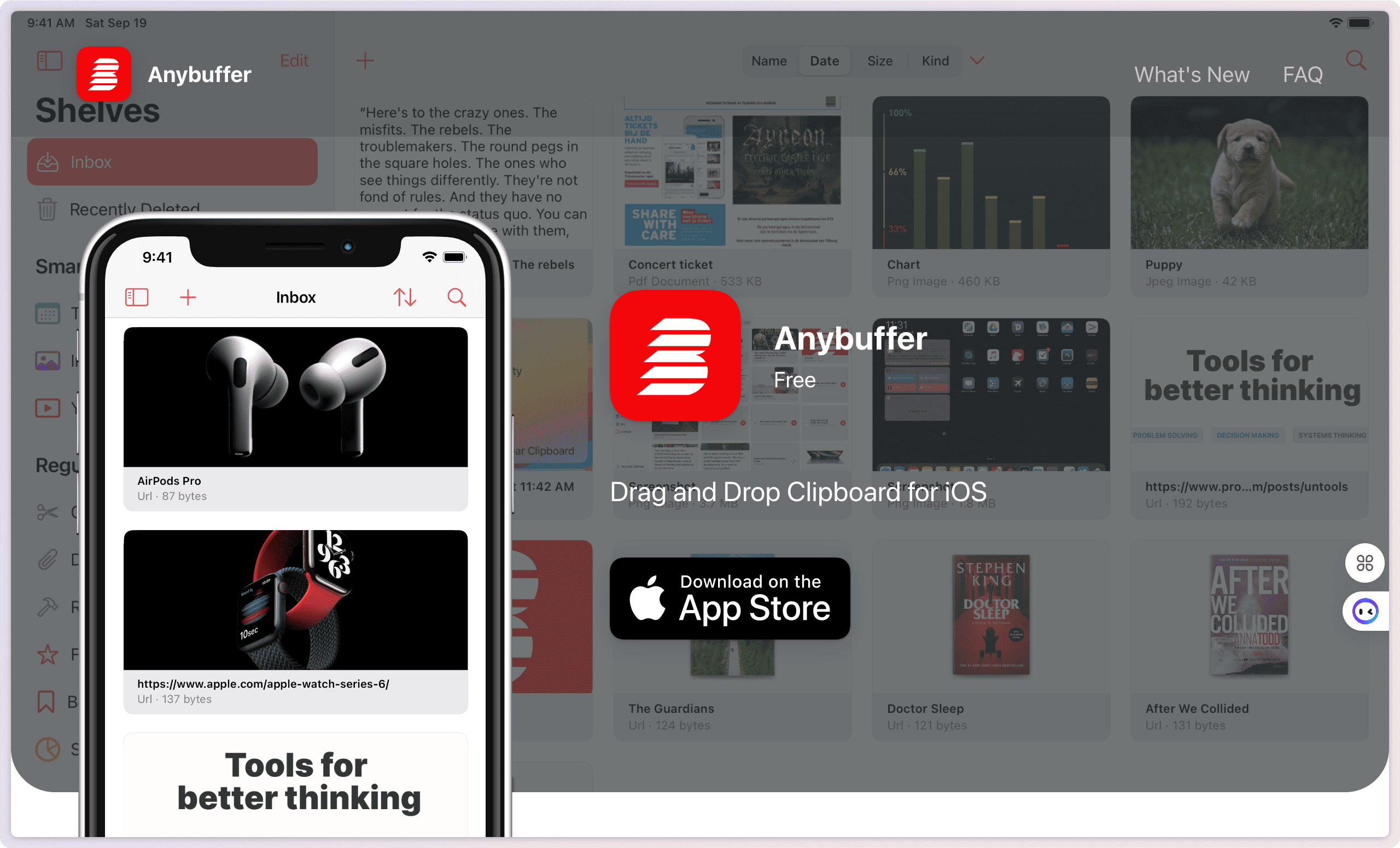1400x848 pixels.
Task: Click the add item plus icon in toolbar
Action: click(365, 60)
